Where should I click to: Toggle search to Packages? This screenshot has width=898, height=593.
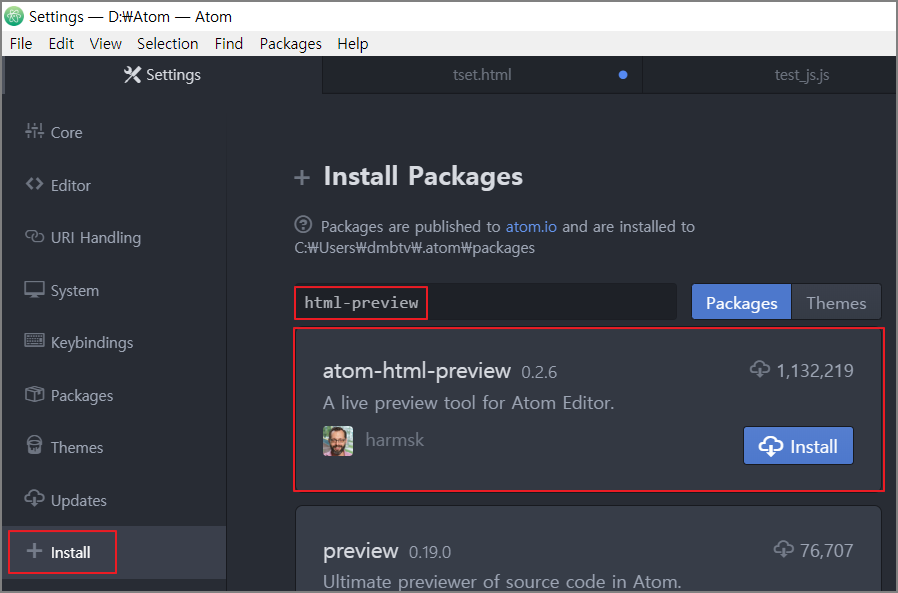point(741,302)
